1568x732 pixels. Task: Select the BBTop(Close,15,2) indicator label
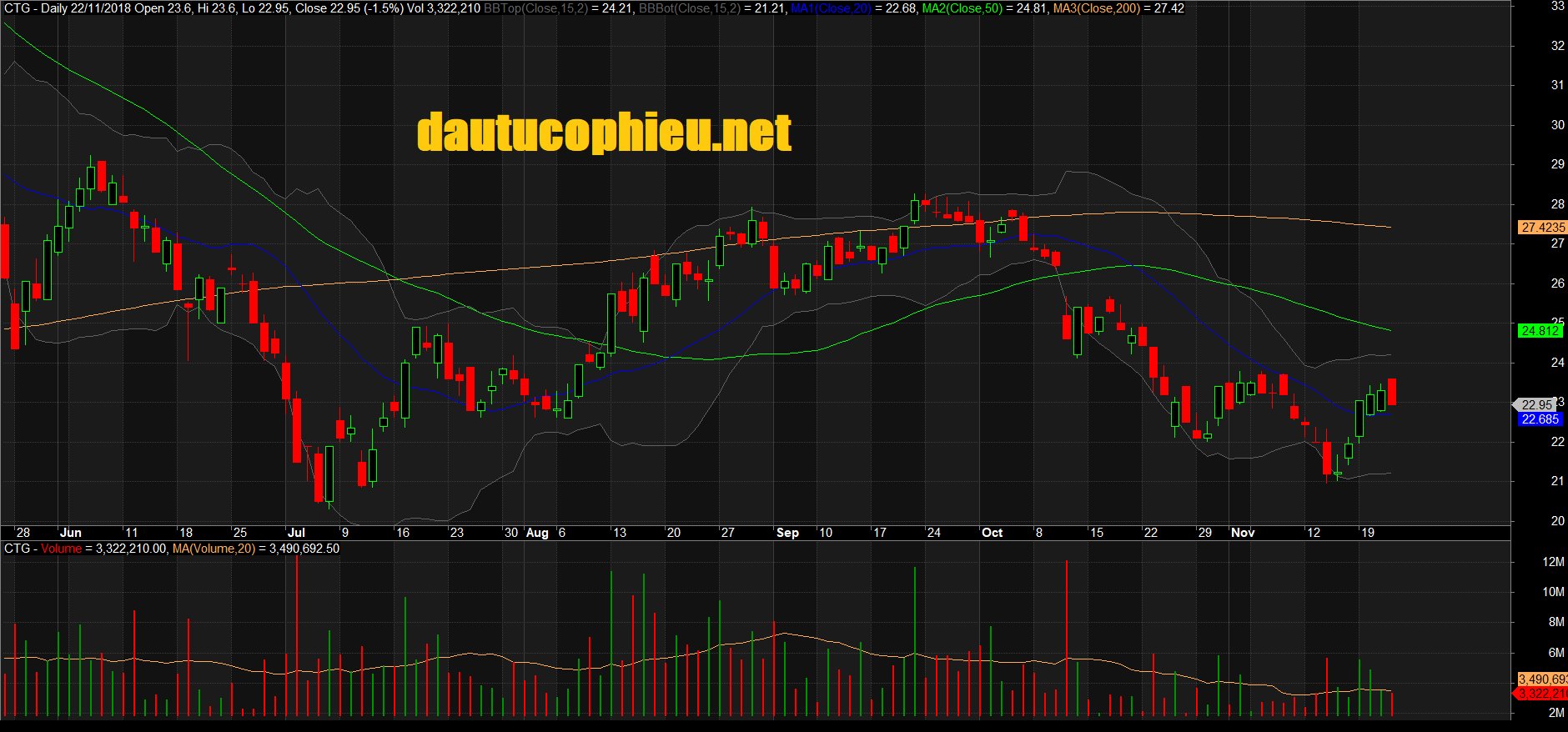(535, 8)
